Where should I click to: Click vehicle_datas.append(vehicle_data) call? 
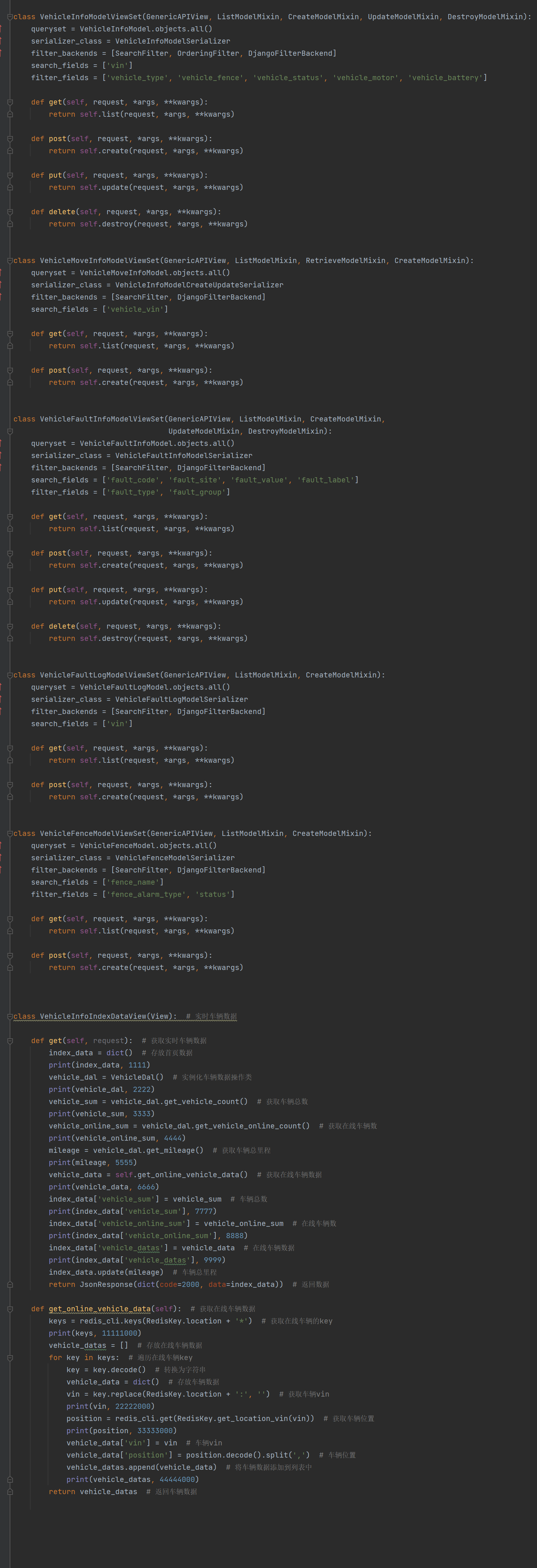click(142, 1468)
